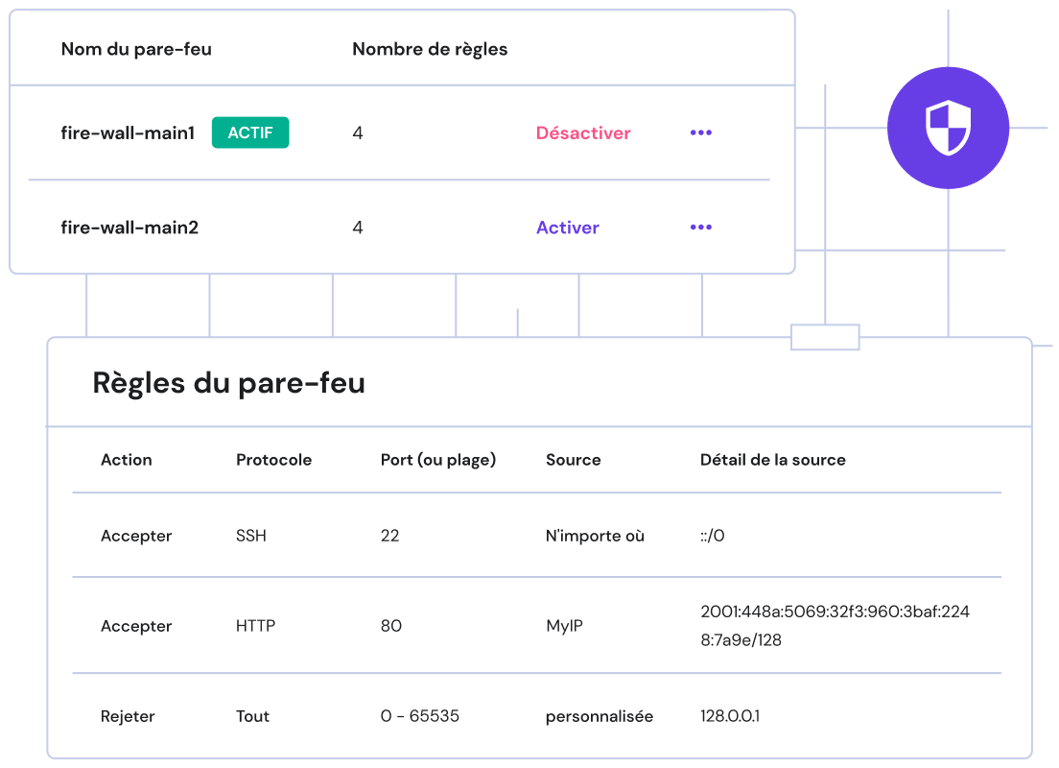Click rule count 4 of fire-wall-main1
The width and height of the screenshot is (1059, 768).
click(358, 133)
